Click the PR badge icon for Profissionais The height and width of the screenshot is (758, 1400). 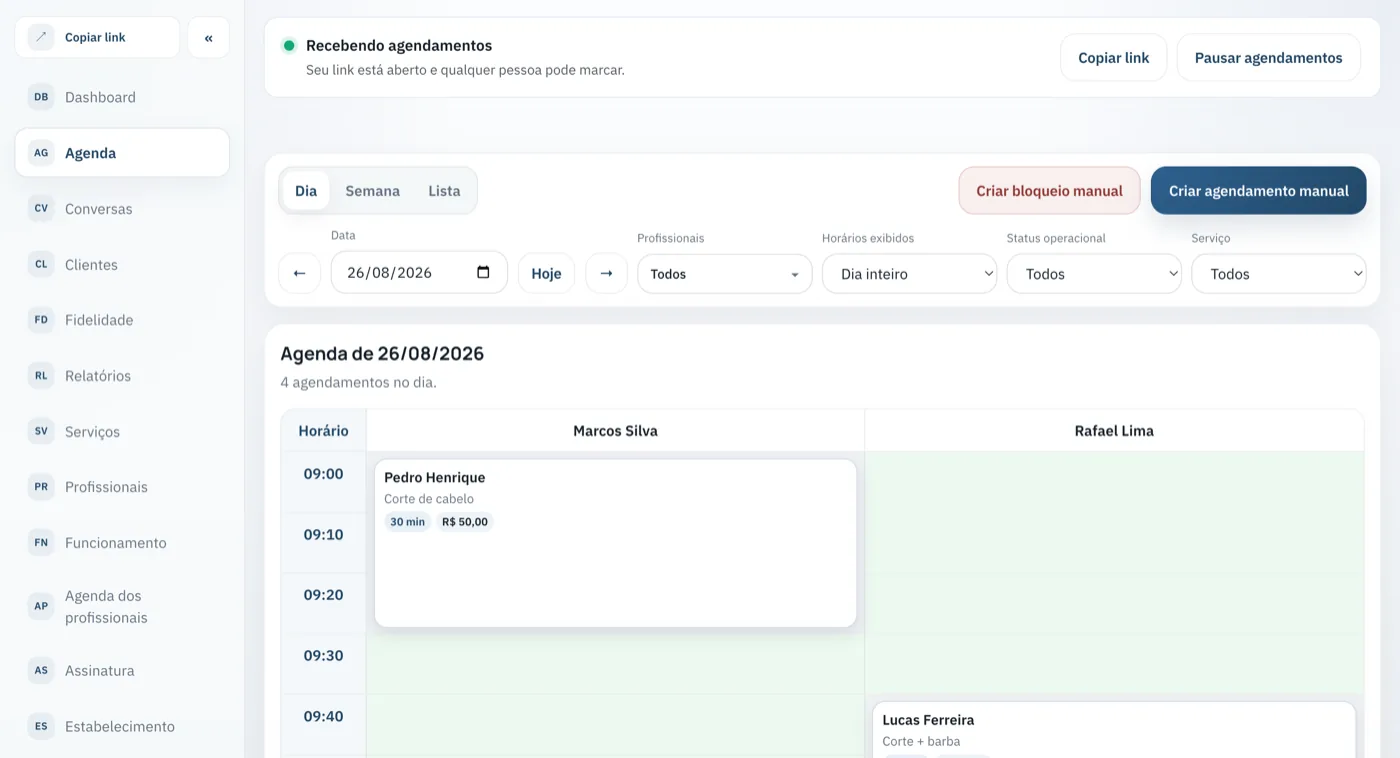pyautogui.click(x=41, y=487)
